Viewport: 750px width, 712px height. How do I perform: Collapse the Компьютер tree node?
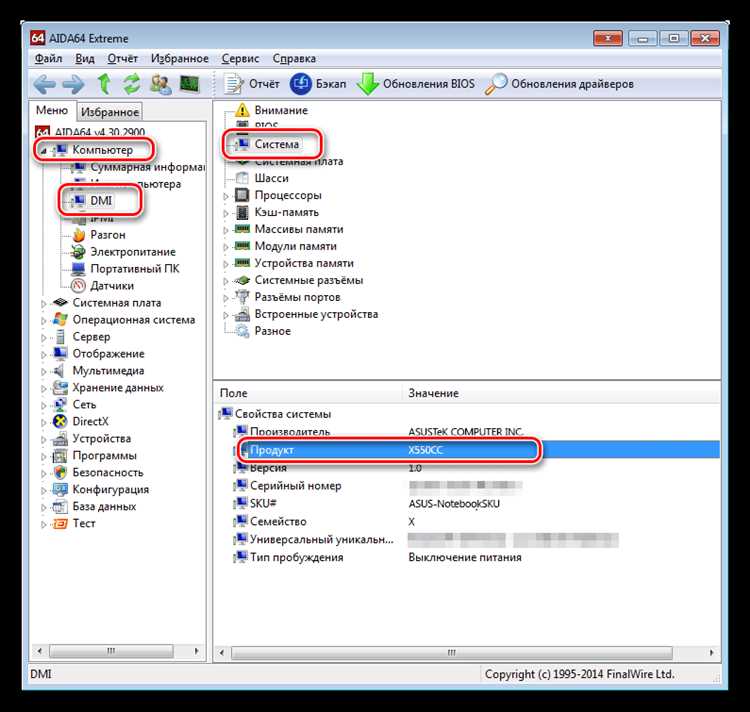[43, 150]
